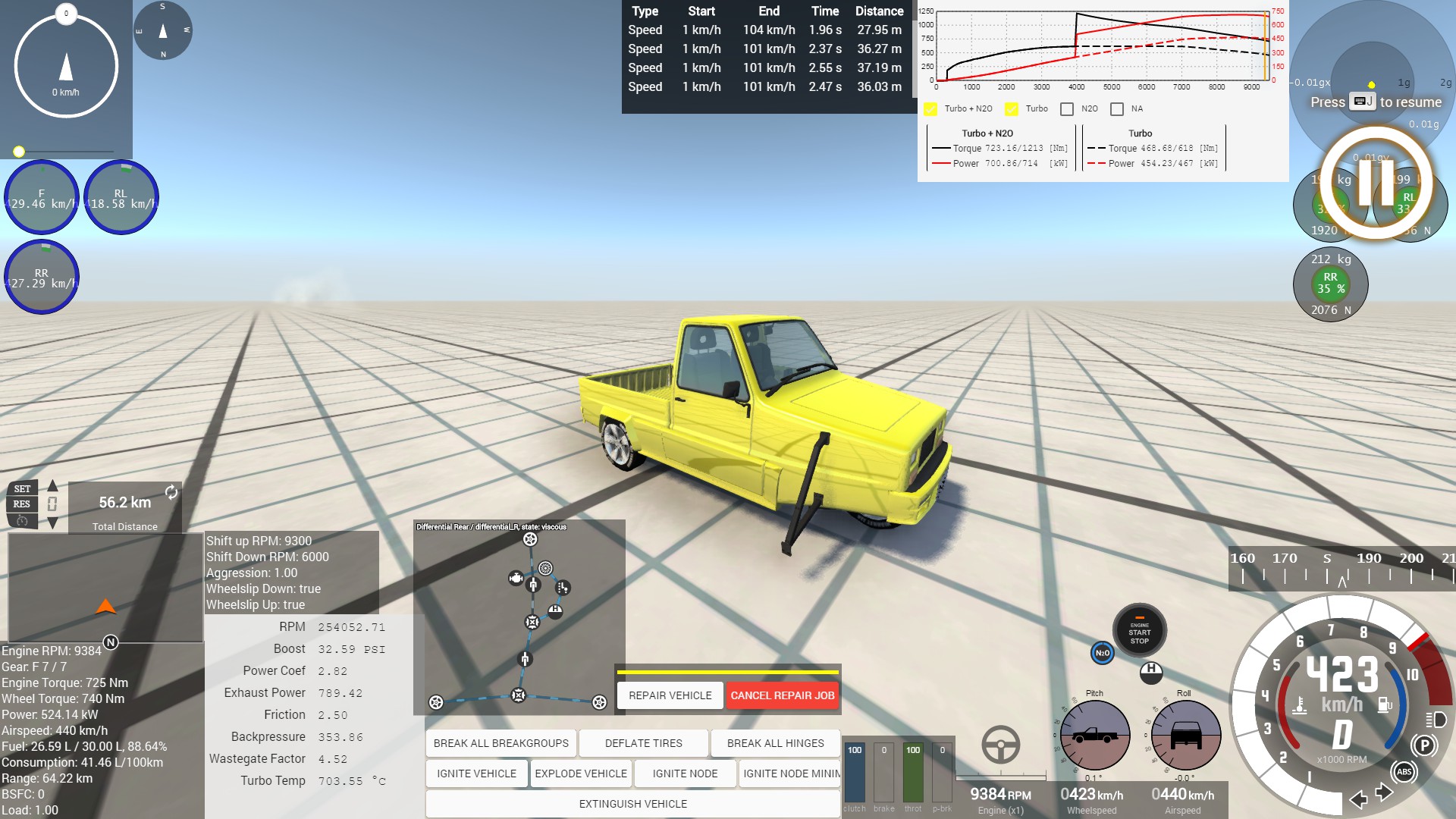Select the center differential node in powertrain diagram
Screen dimensions: 1456x819
click(532, 622)
